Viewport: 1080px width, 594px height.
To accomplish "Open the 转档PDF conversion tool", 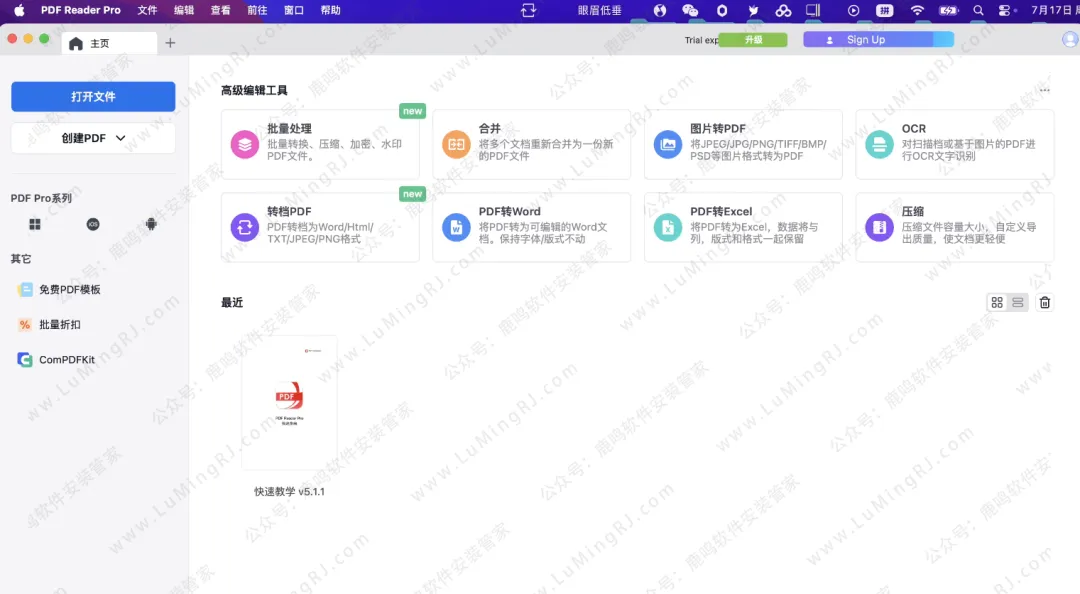I will click(x=320, y=227).
